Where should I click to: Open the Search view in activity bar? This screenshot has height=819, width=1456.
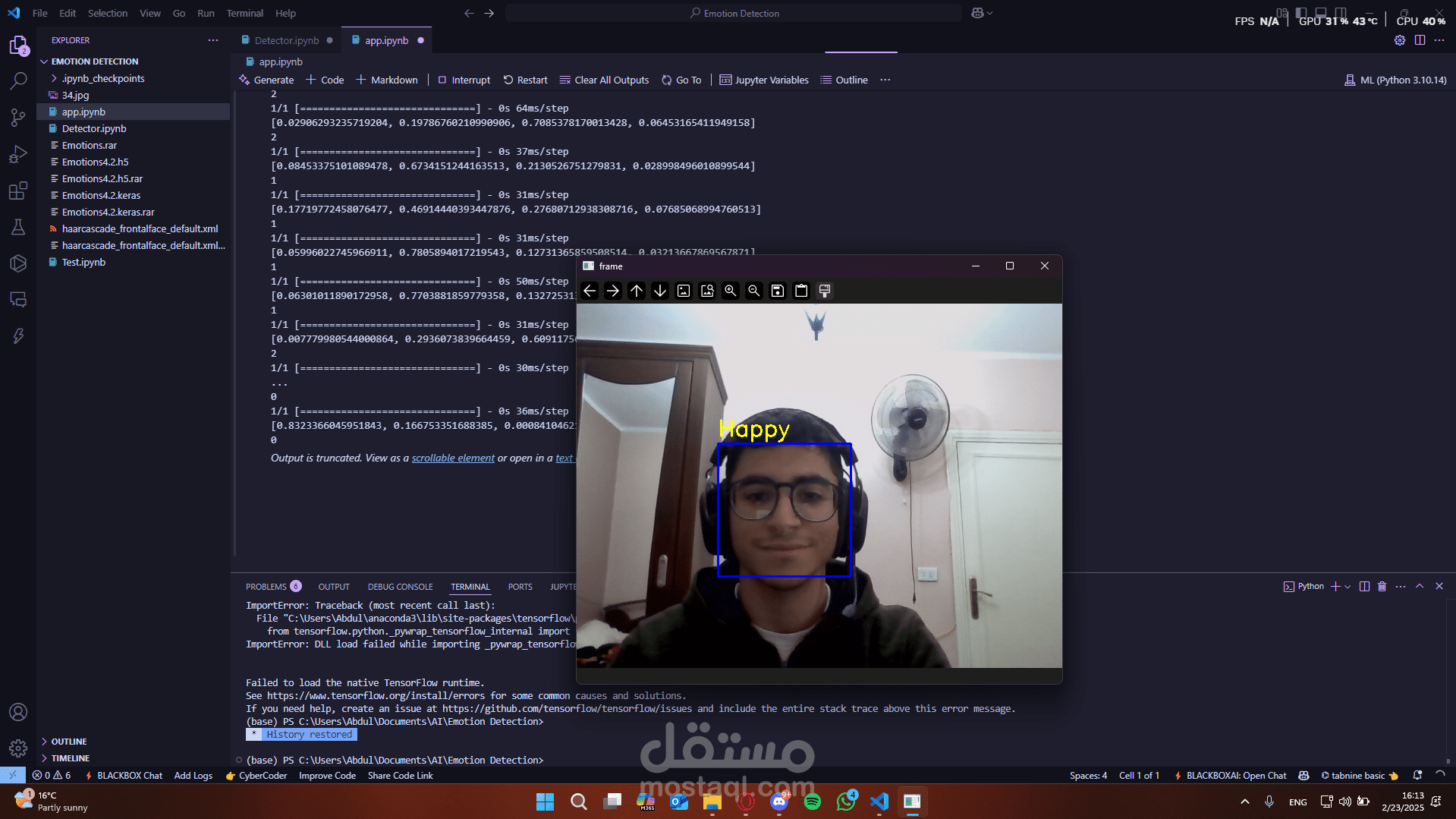[x=18, y=81]
